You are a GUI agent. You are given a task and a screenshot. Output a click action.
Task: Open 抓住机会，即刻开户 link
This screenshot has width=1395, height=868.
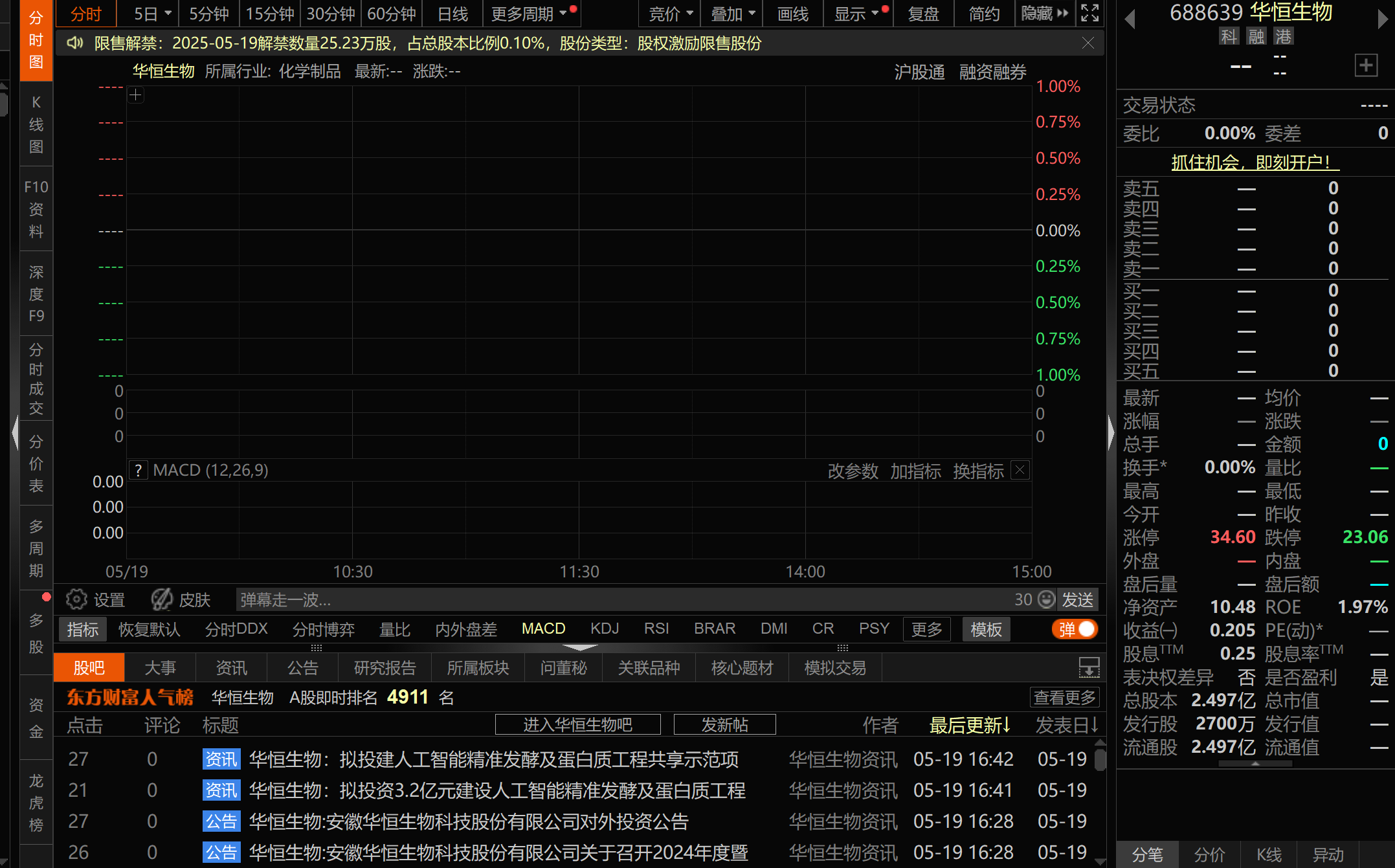1255,162
